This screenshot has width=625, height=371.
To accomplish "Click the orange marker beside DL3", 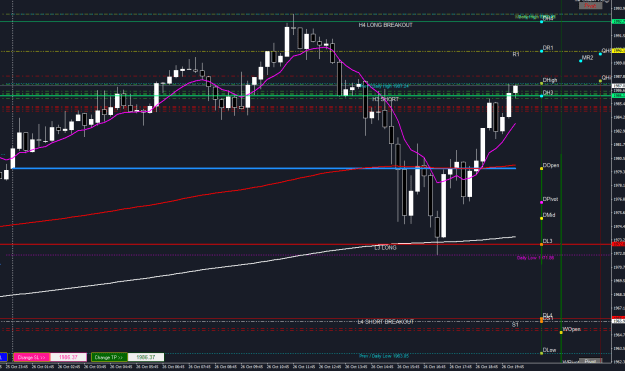I will (x=541, y=244).
